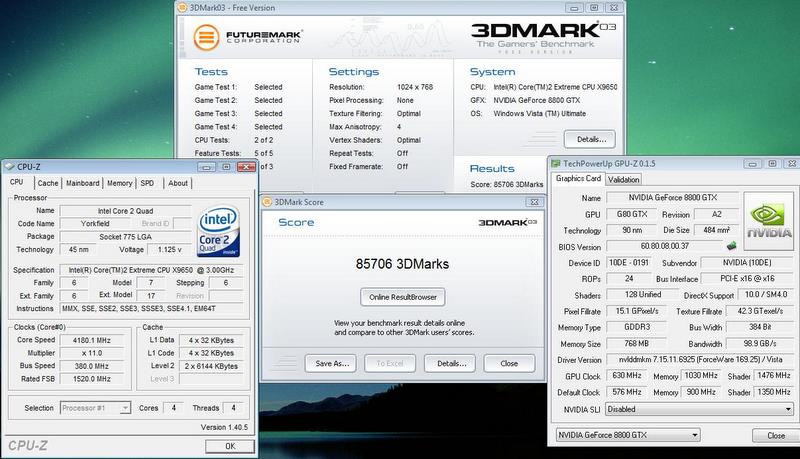The image size is (800, 459).
Task: Click the Shaders 128 Unified value
Action: (642, 295)
